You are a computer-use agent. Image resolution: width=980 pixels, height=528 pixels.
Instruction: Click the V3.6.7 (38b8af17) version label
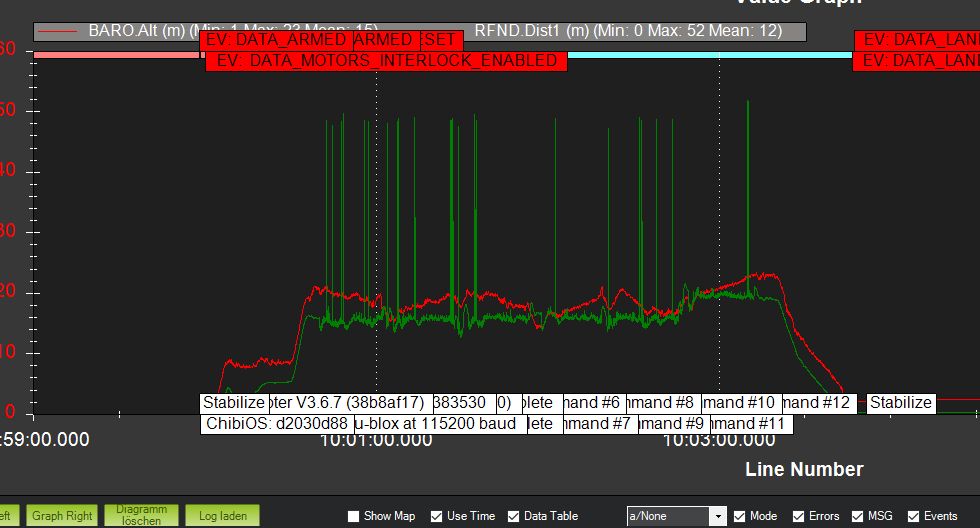tap(350, 403)
